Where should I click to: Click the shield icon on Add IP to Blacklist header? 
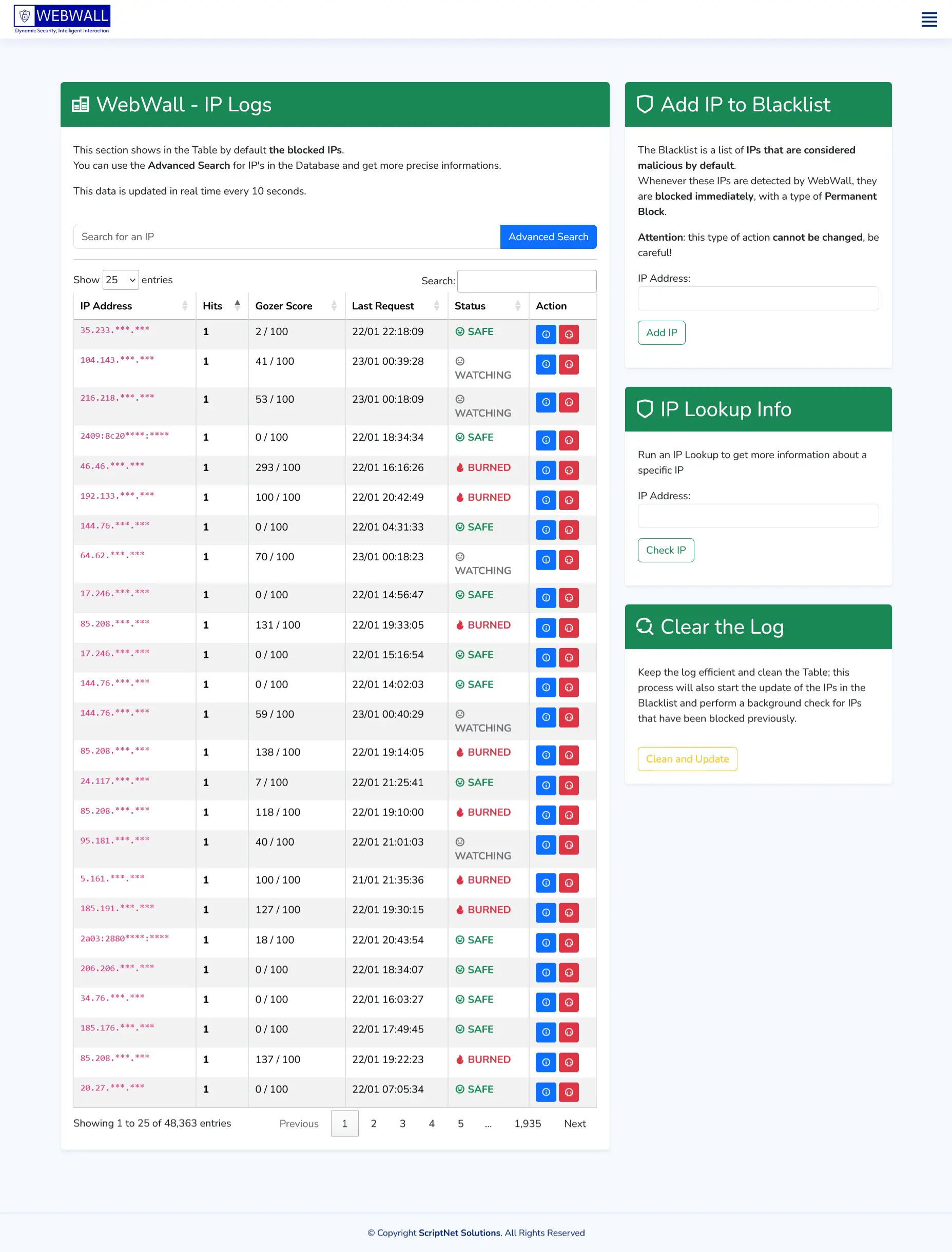645,104
